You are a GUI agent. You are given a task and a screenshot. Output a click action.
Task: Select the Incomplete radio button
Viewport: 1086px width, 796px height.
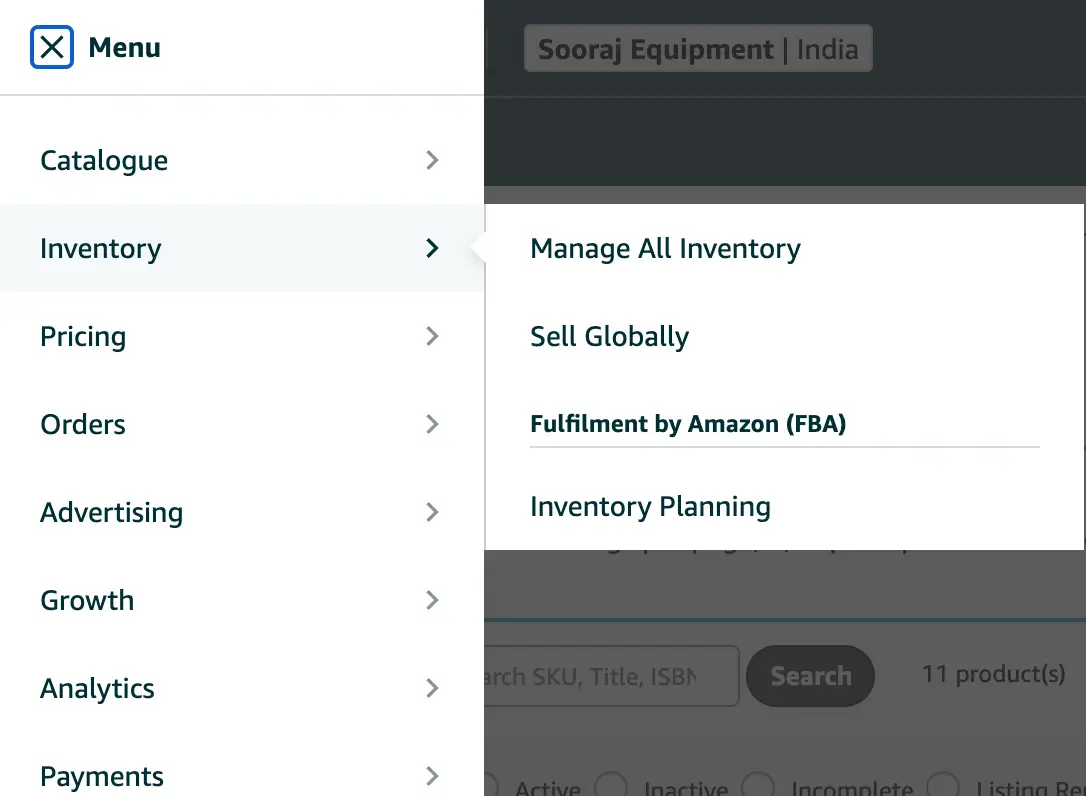[759, 787]
